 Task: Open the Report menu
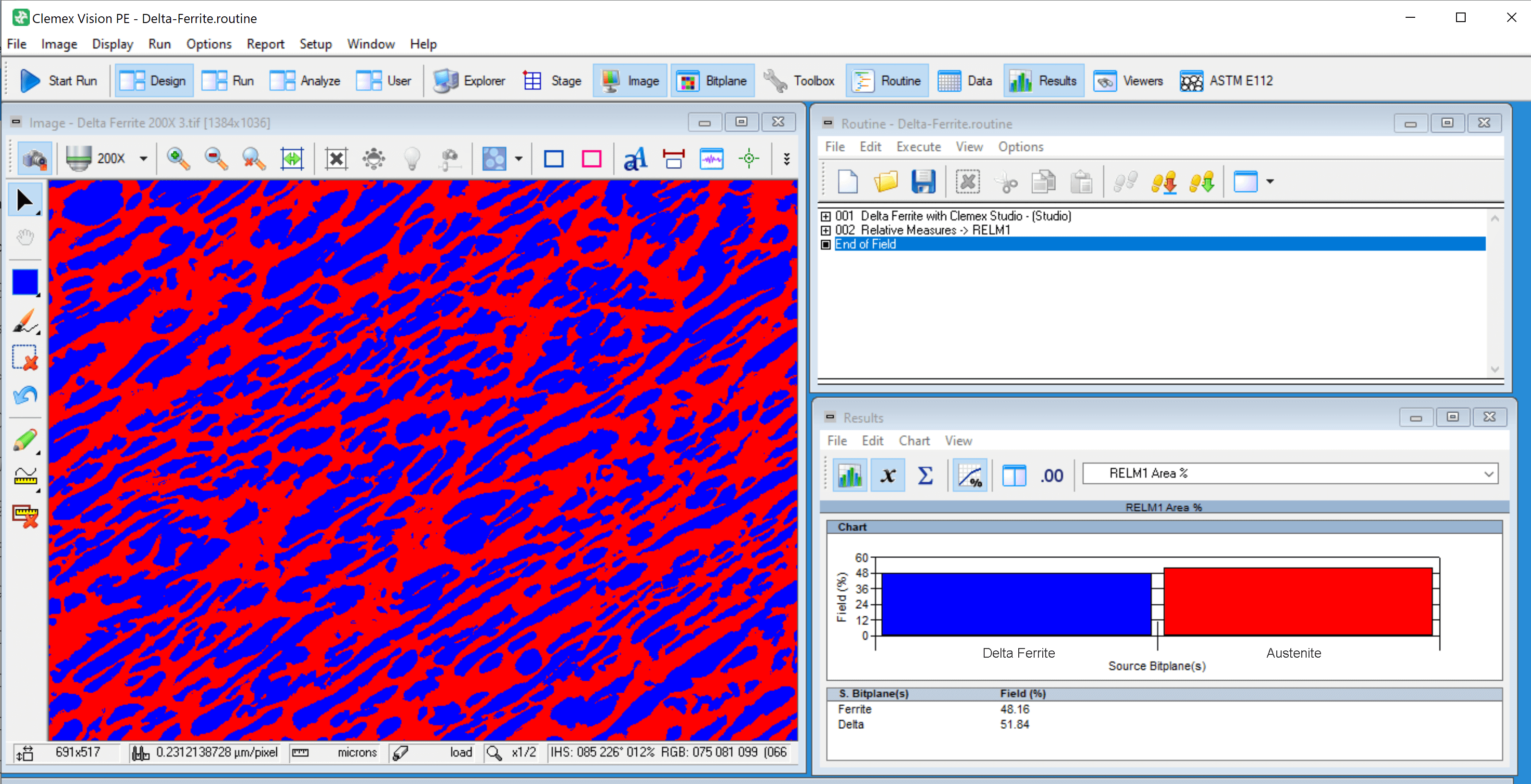tap(265, 44)
